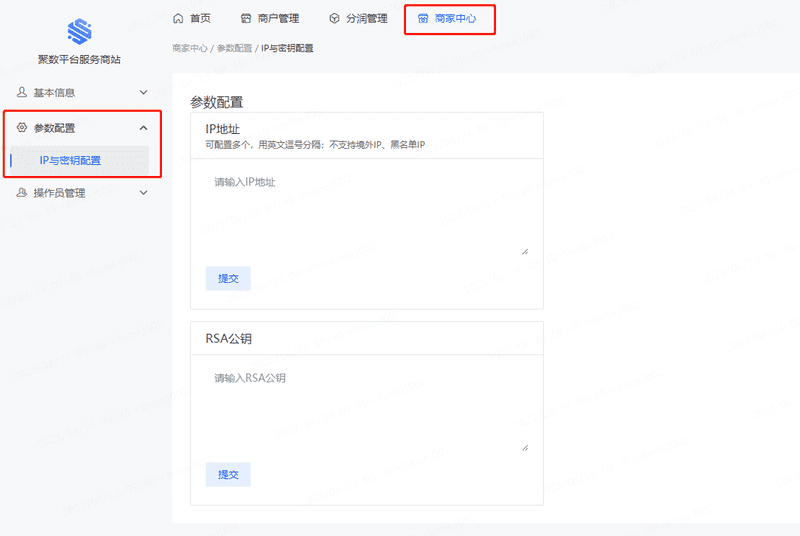Click the cube icon beside 分润管理
Viewport: 800px width, 536px height.
(334, 18)
